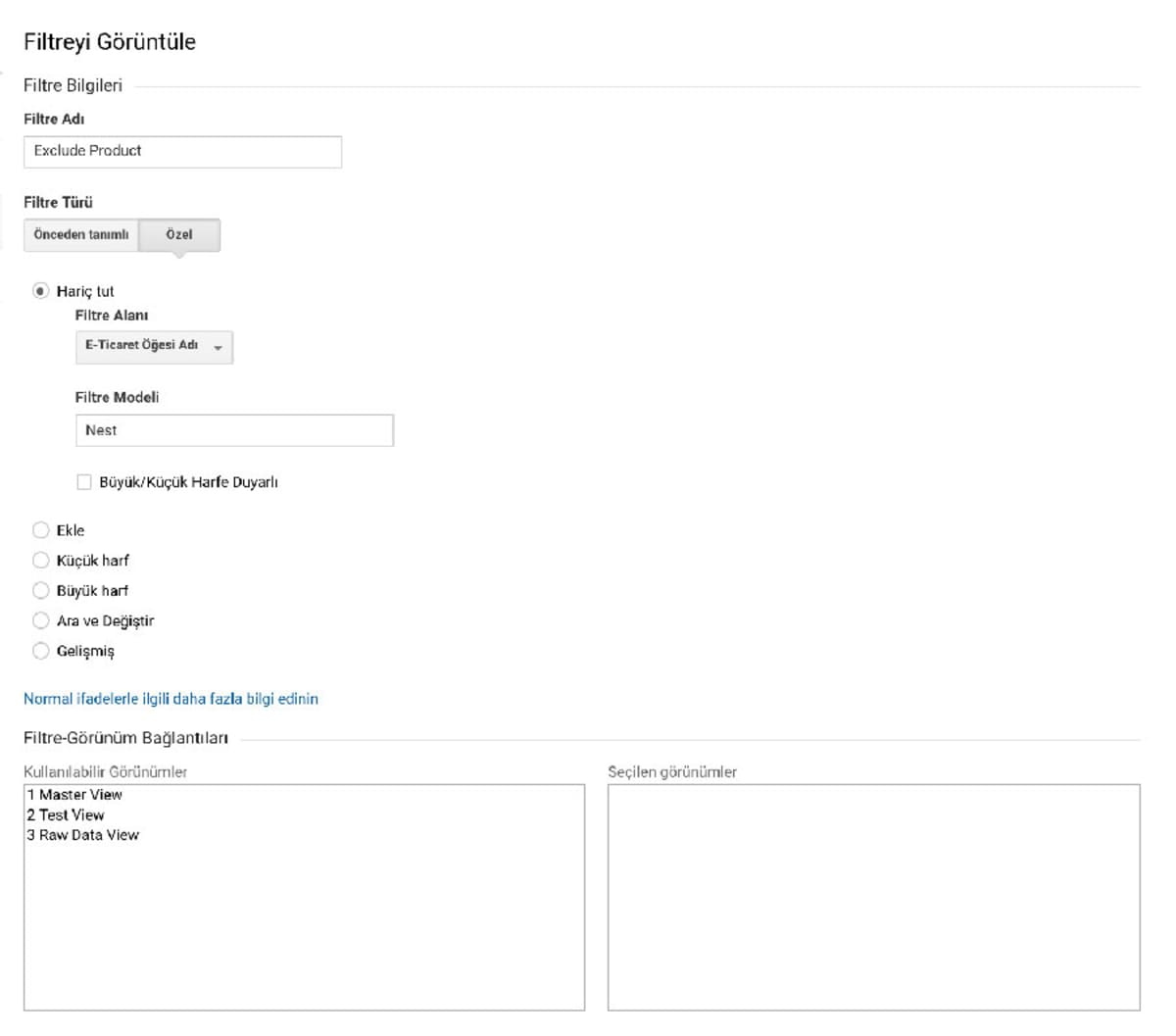This screenshot has width=1176, height=1036.
Task: Click the Filtre Modeli field containing Nest
Action: 234,431
